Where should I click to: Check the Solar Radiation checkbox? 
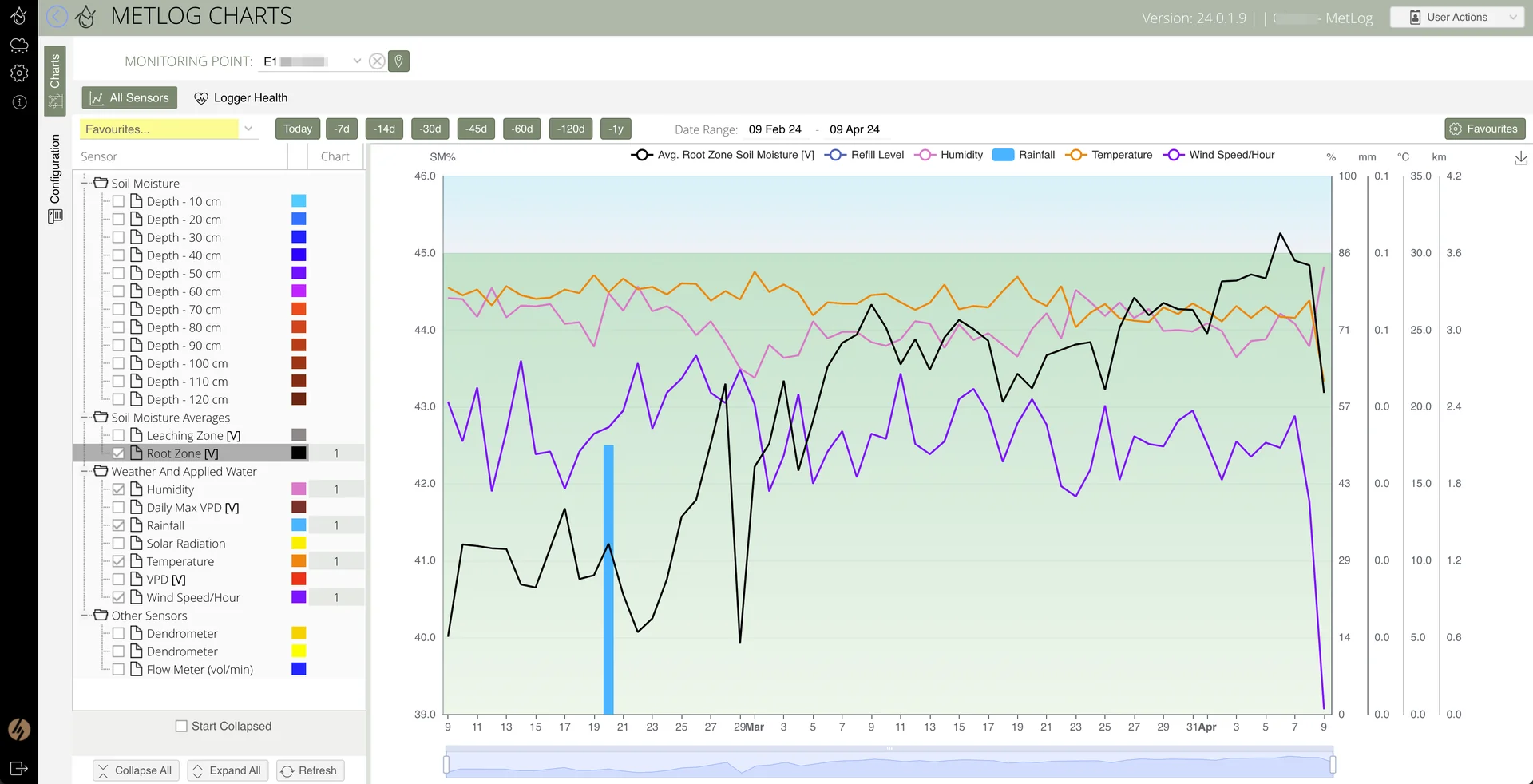click(x=118, y=544)
